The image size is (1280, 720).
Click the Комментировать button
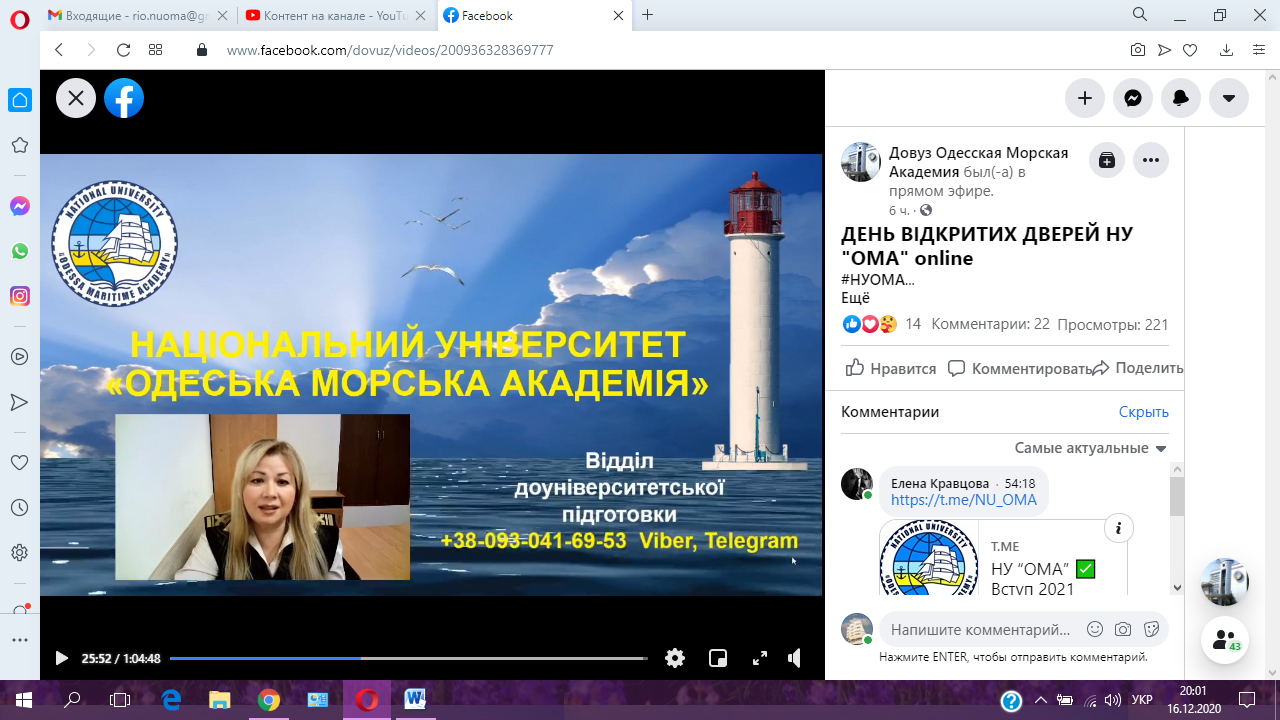(x=1019, y=368)
